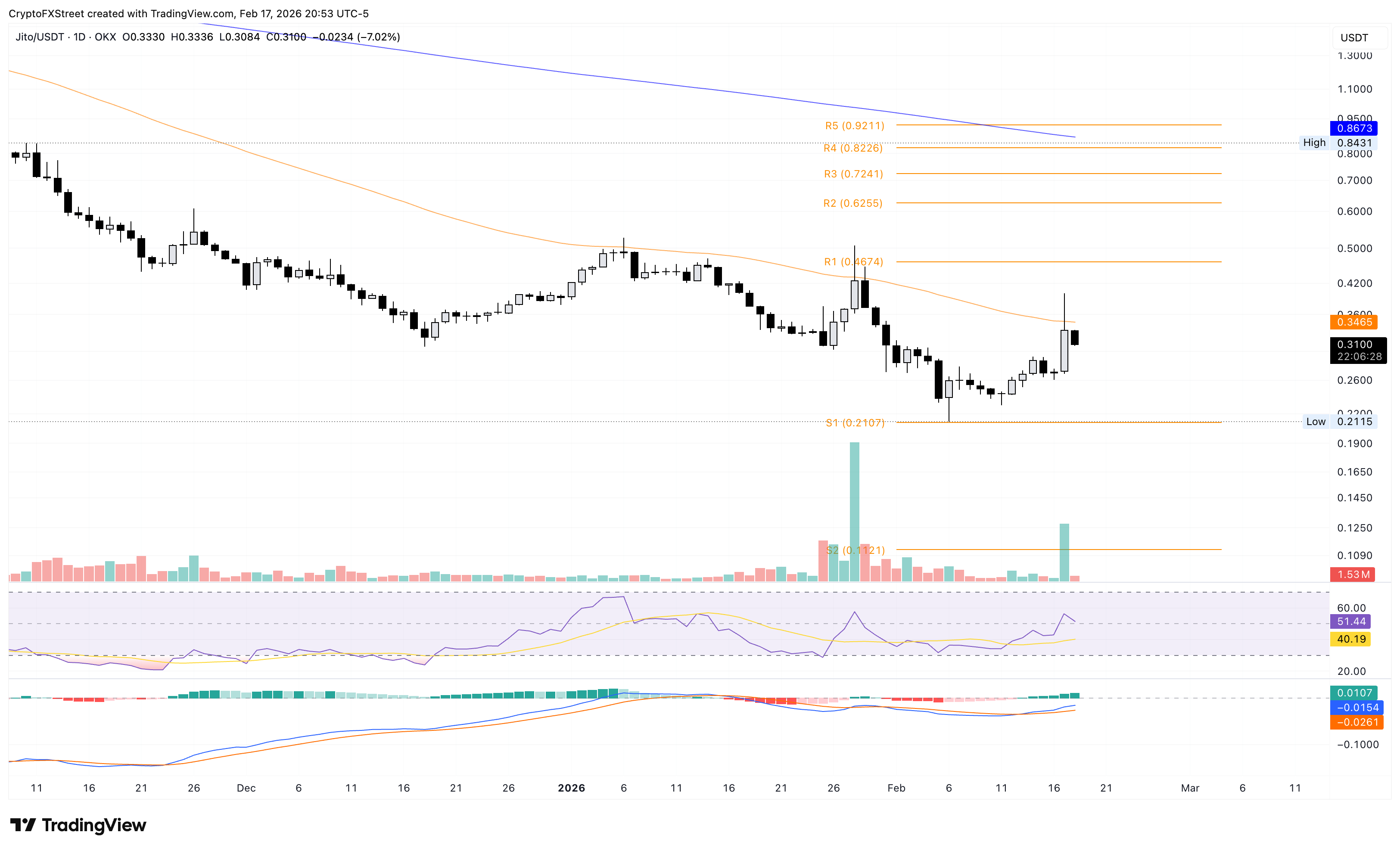Click the purple 51.44 RSI value tag
This screenshot has width=1400, height=851.
[1350, 621]
